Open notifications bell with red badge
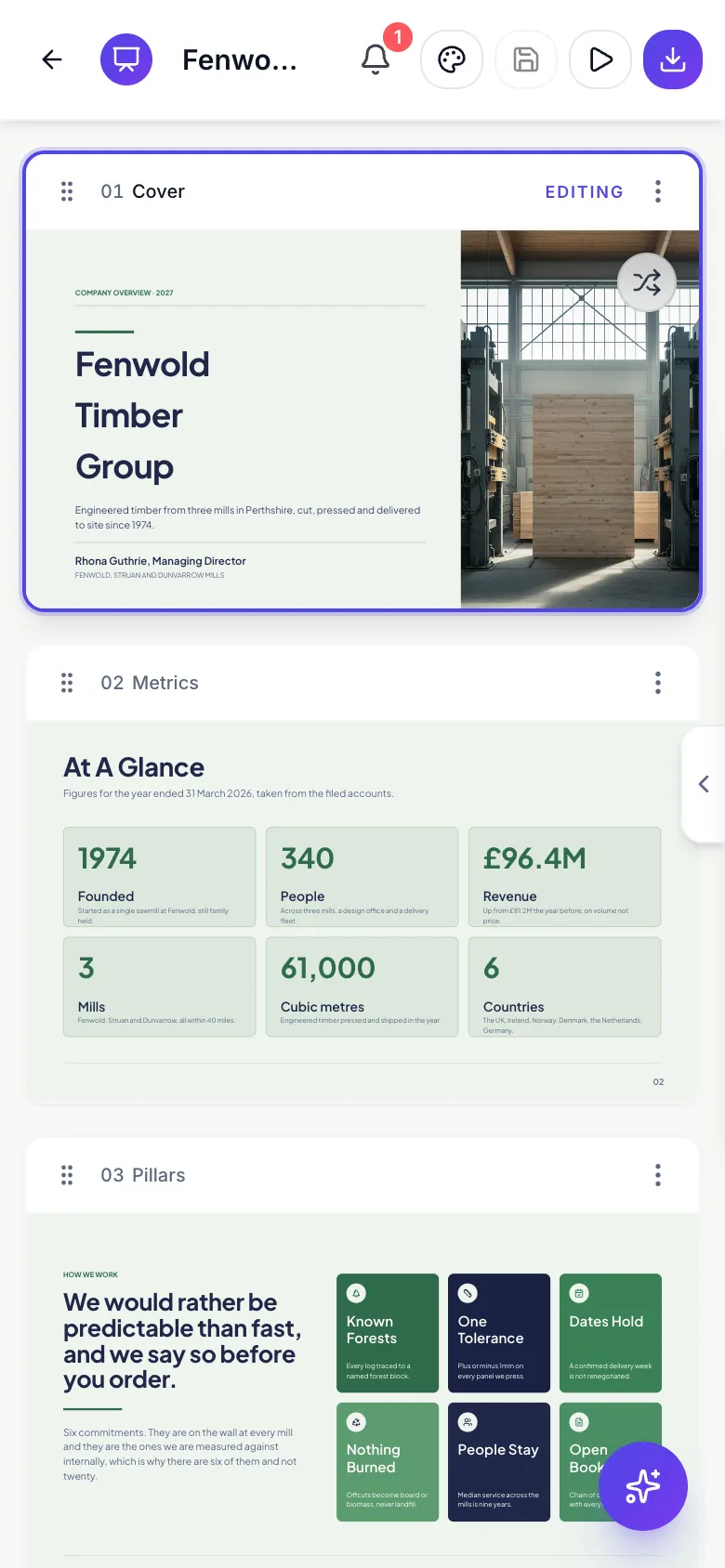 [376, 59]
